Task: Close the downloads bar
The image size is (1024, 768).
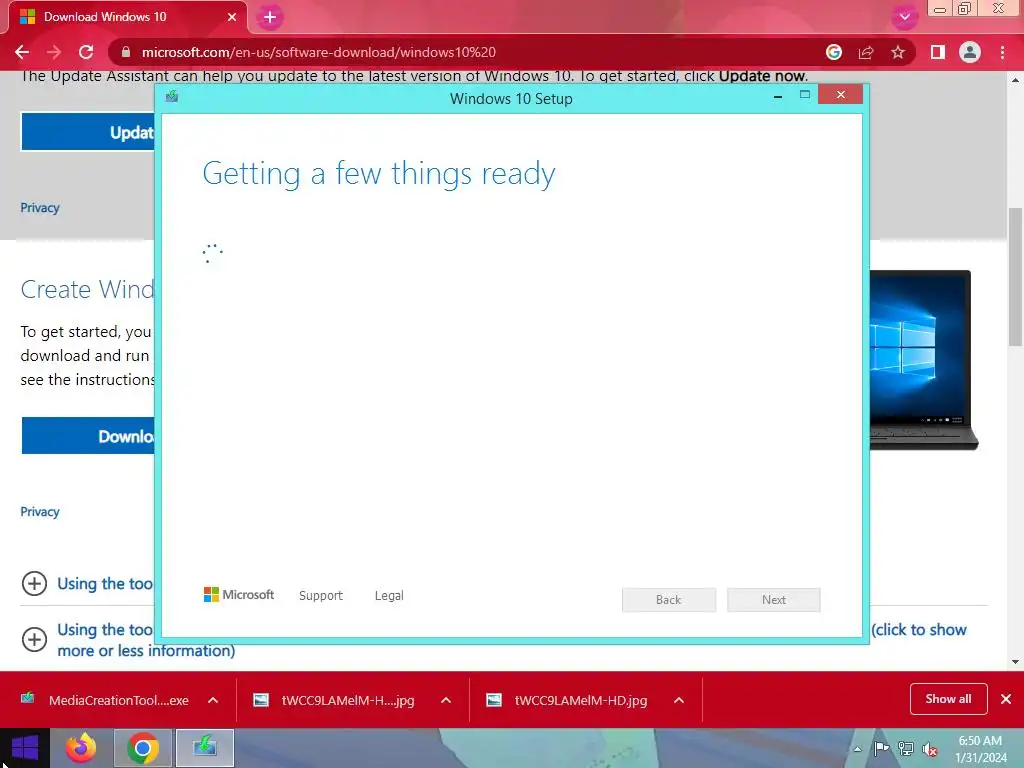Action: point(1006,699)
